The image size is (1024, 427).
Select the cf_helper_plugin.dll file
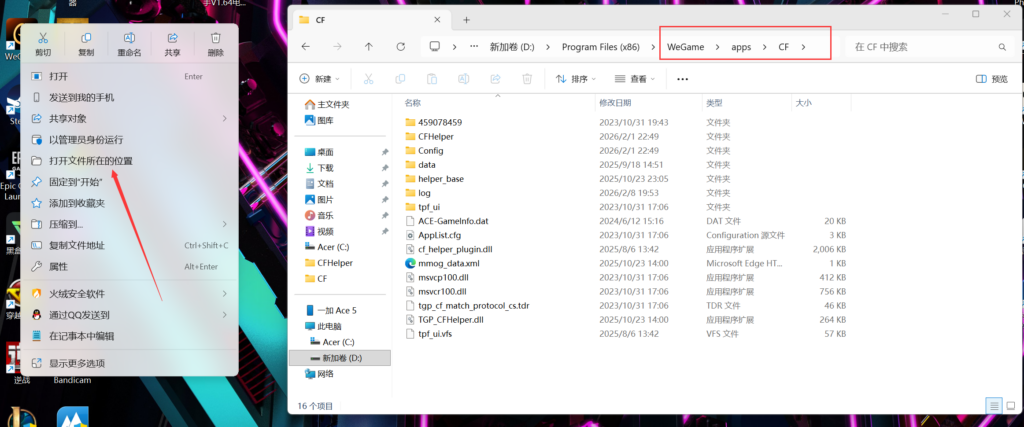point(455,249)
